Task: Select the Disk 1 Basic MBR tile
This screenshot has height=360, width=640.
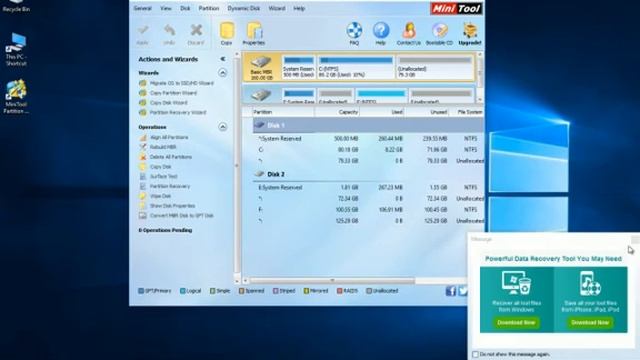Action: tap(261, 67)
